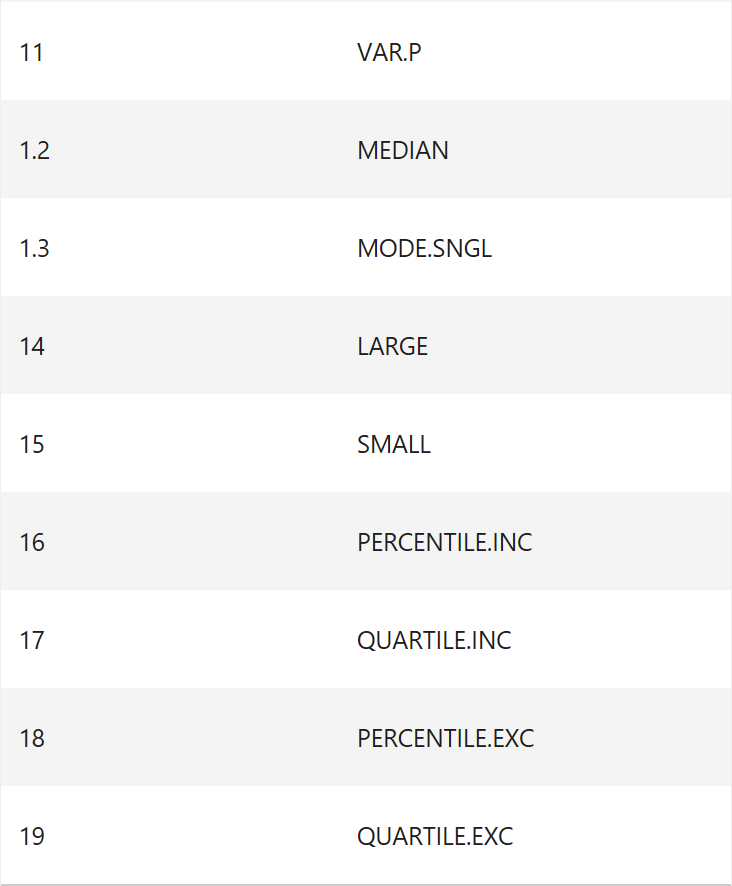Click function number 15
732x886 pixels.
coord(32,444)
